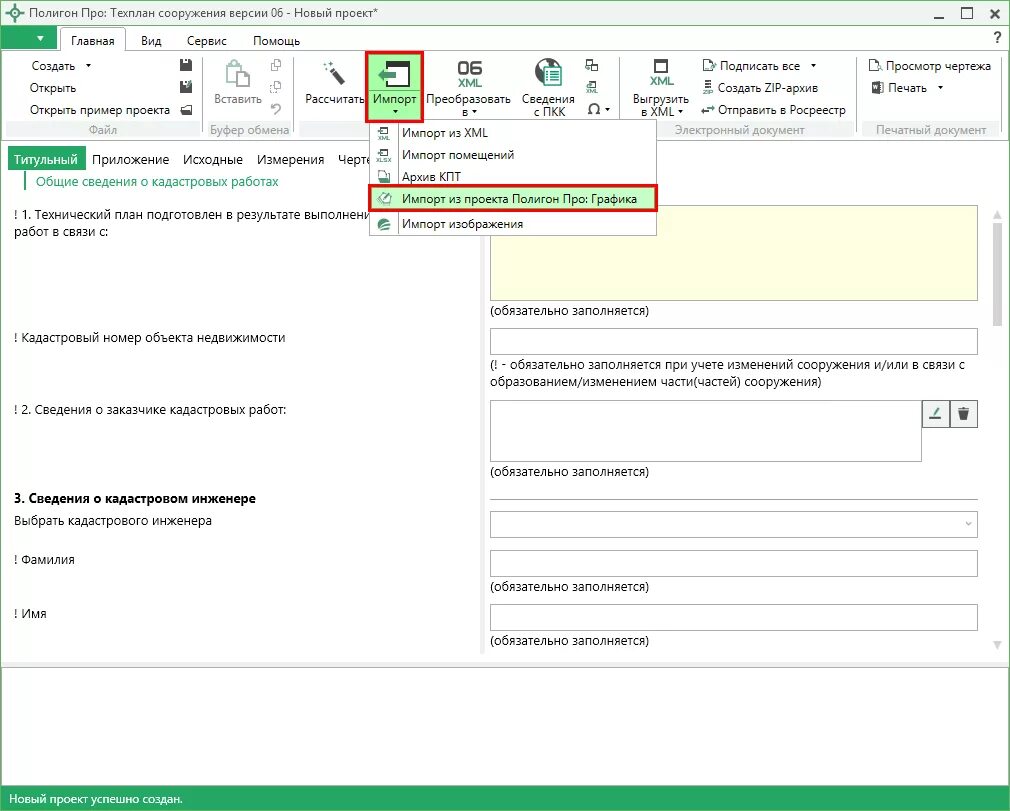
Task: Click Открыть пример проекта
Action: coord(100,110)
